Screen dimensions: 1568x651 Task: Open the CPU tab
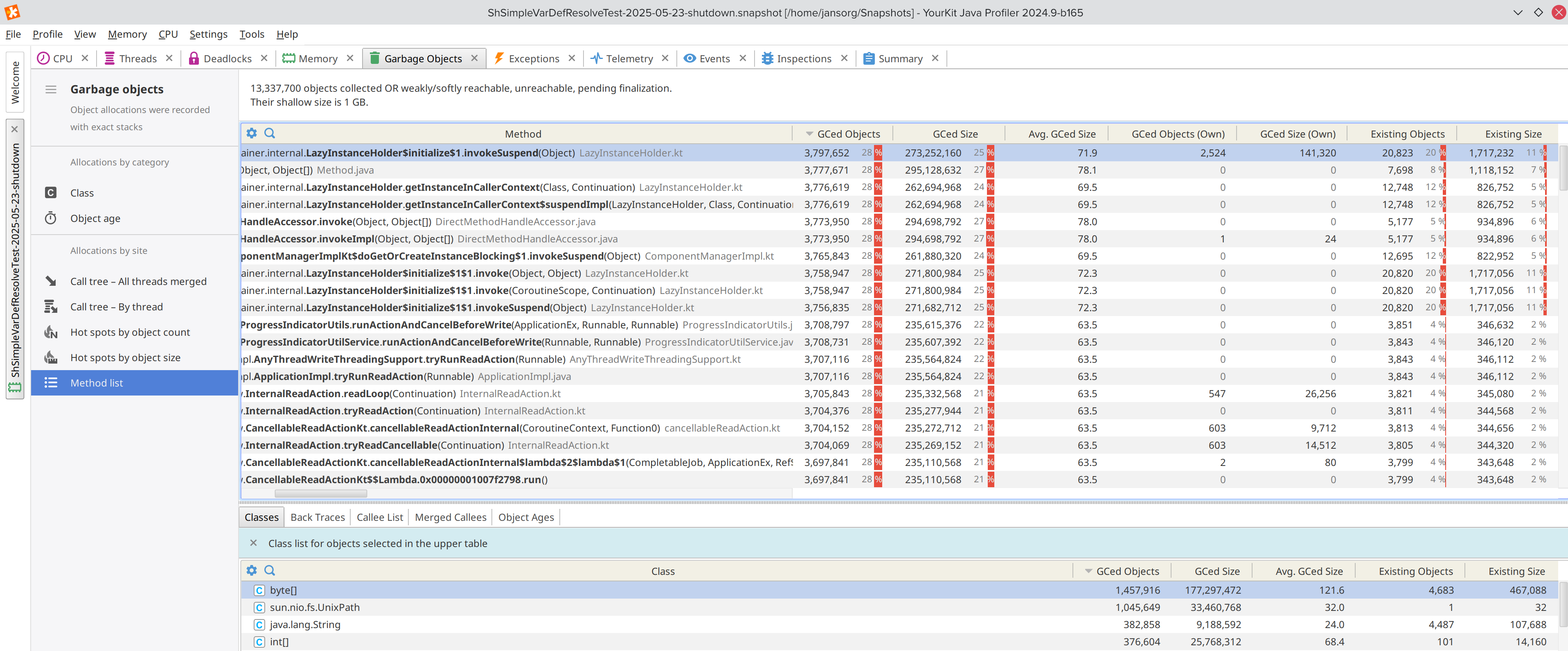pos(55,59)
